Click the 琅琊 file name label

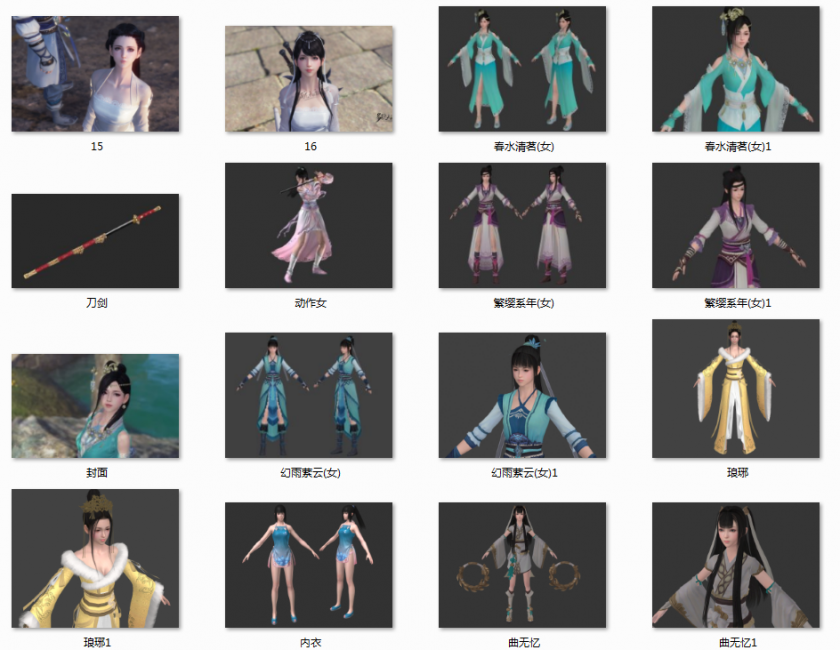pos(737,473)
